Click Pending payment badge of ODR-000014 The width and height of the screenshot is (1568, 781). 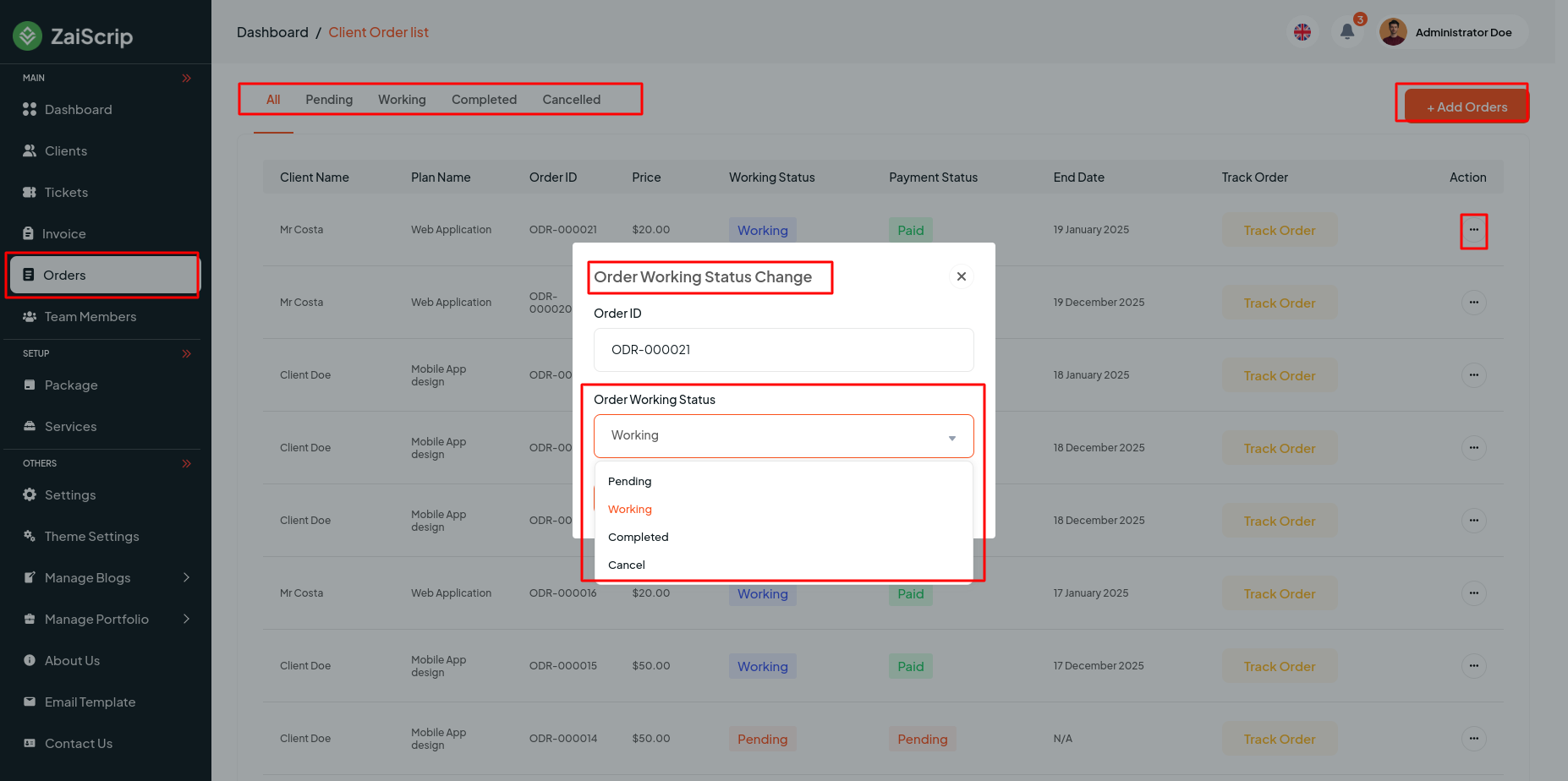pos(922,740)
